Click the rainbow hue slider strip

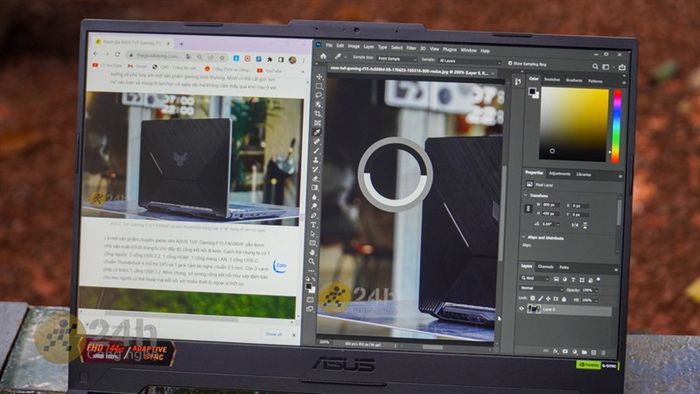[x=617, y=126]
